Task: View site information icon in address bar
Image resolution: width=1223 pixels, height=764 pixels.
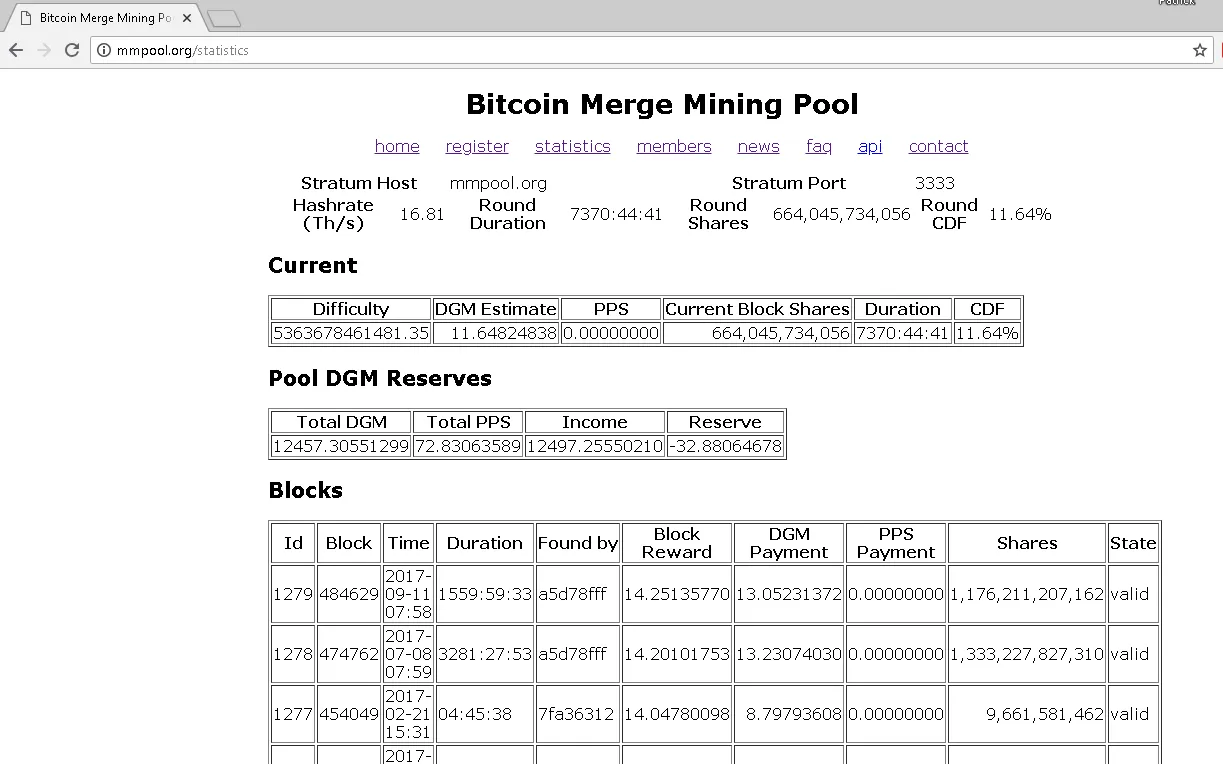Action: click(x=103, y=50)
